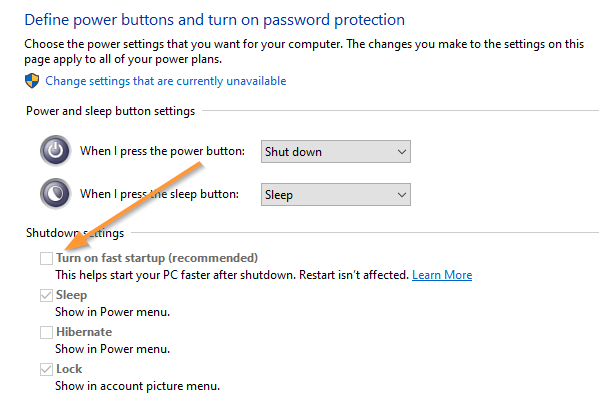Uncheck the Lock checkbox

pyautogui.click(x=46, y=369)
